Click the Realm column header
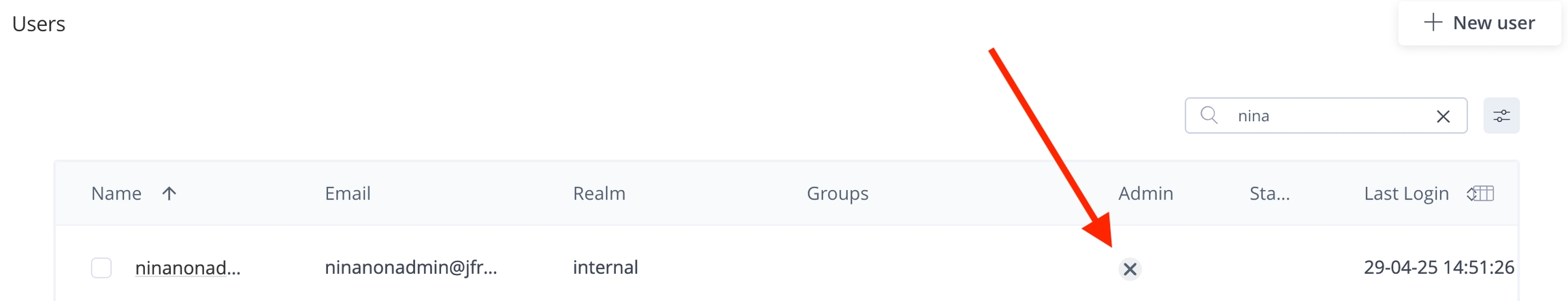Image resolution: width=1568 pixels, height=301 pixels. coord(599,194)
